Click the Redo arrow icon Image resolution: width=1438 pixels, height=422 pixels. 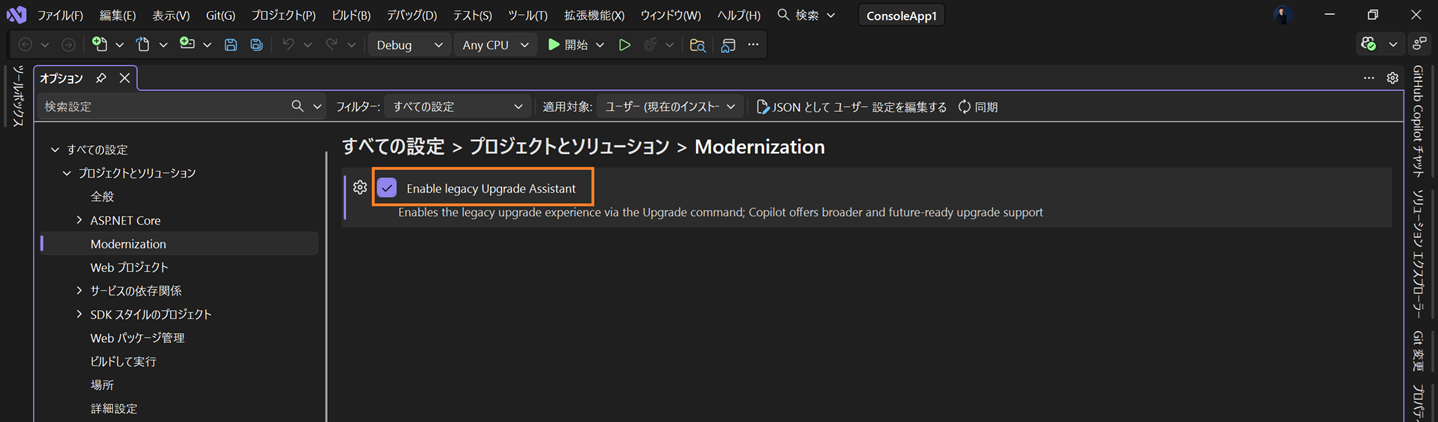(332, 45)
